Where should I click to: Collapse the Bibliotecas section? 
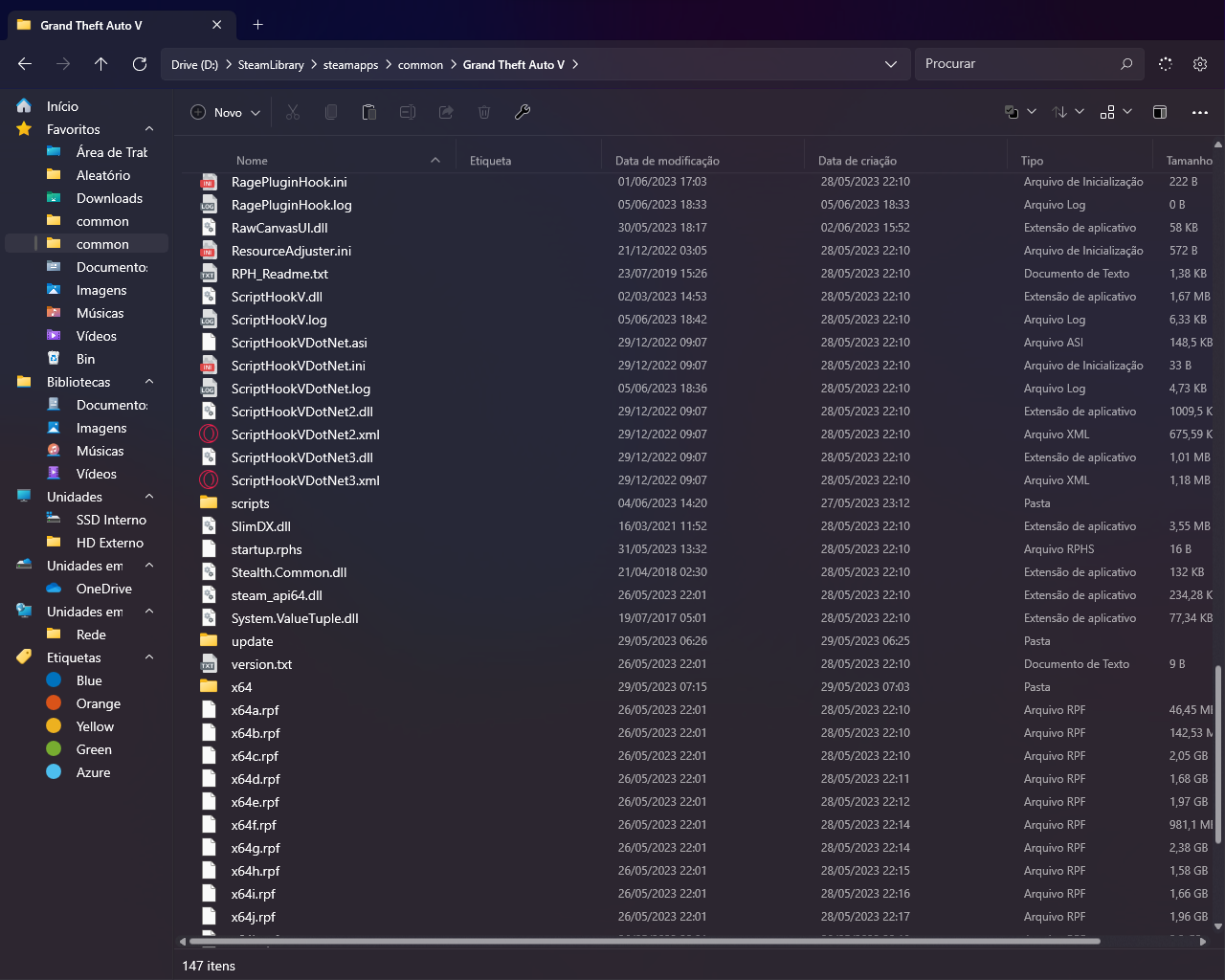(x=149, y=382)
